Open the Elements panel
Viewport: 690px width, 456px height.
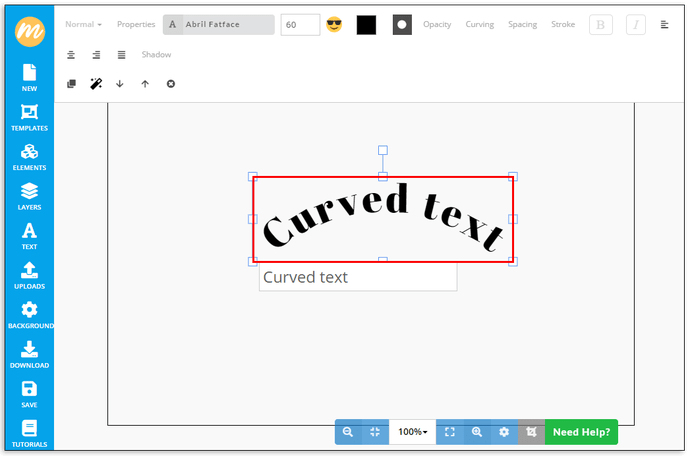(x=29, y=157)
